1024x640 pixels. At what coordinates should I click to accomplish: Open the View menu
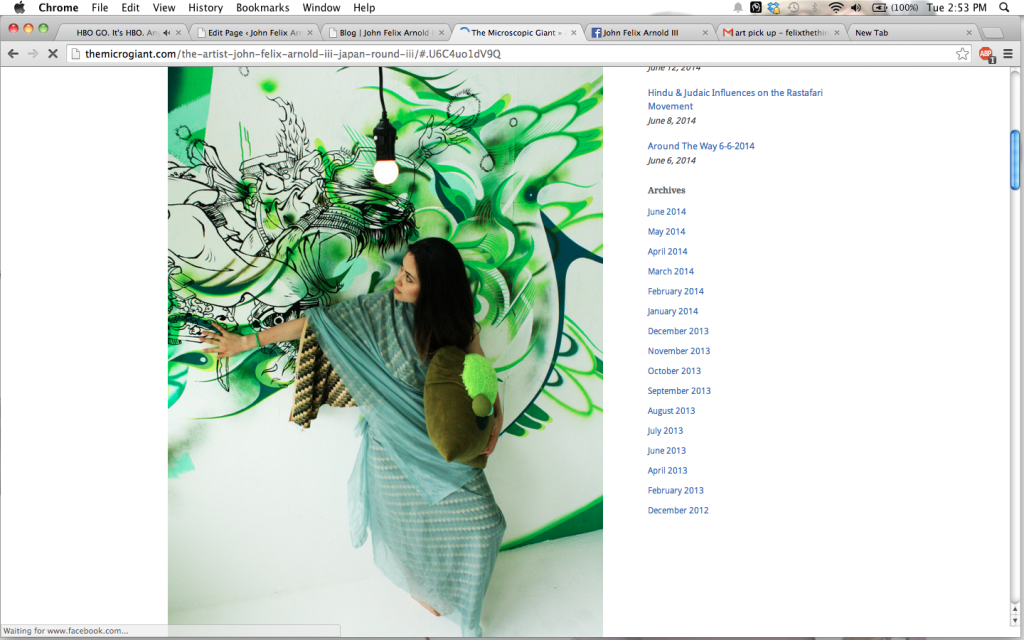[163, 8]
